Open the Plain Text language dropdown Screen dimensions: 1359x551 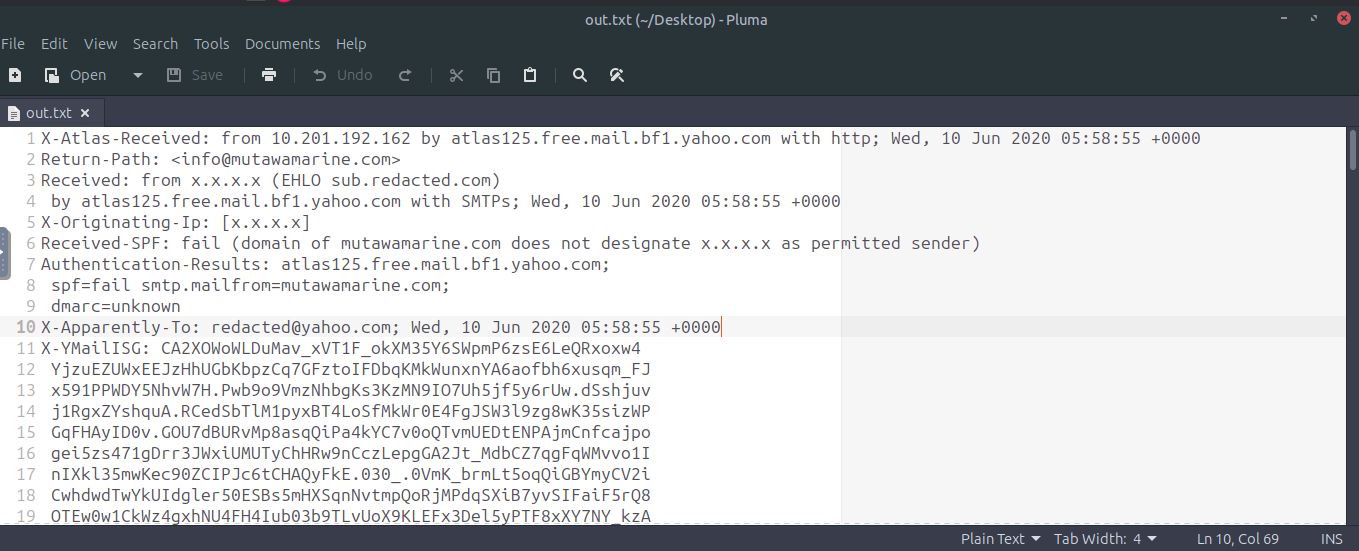[1000, 539]
